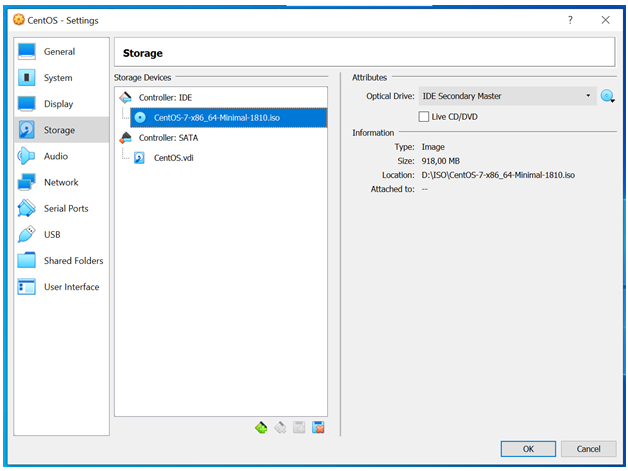Image resolution: width=628 pixels, height=471 pixels.
Task: Click the Network computers icon
Action: point(27,182)
